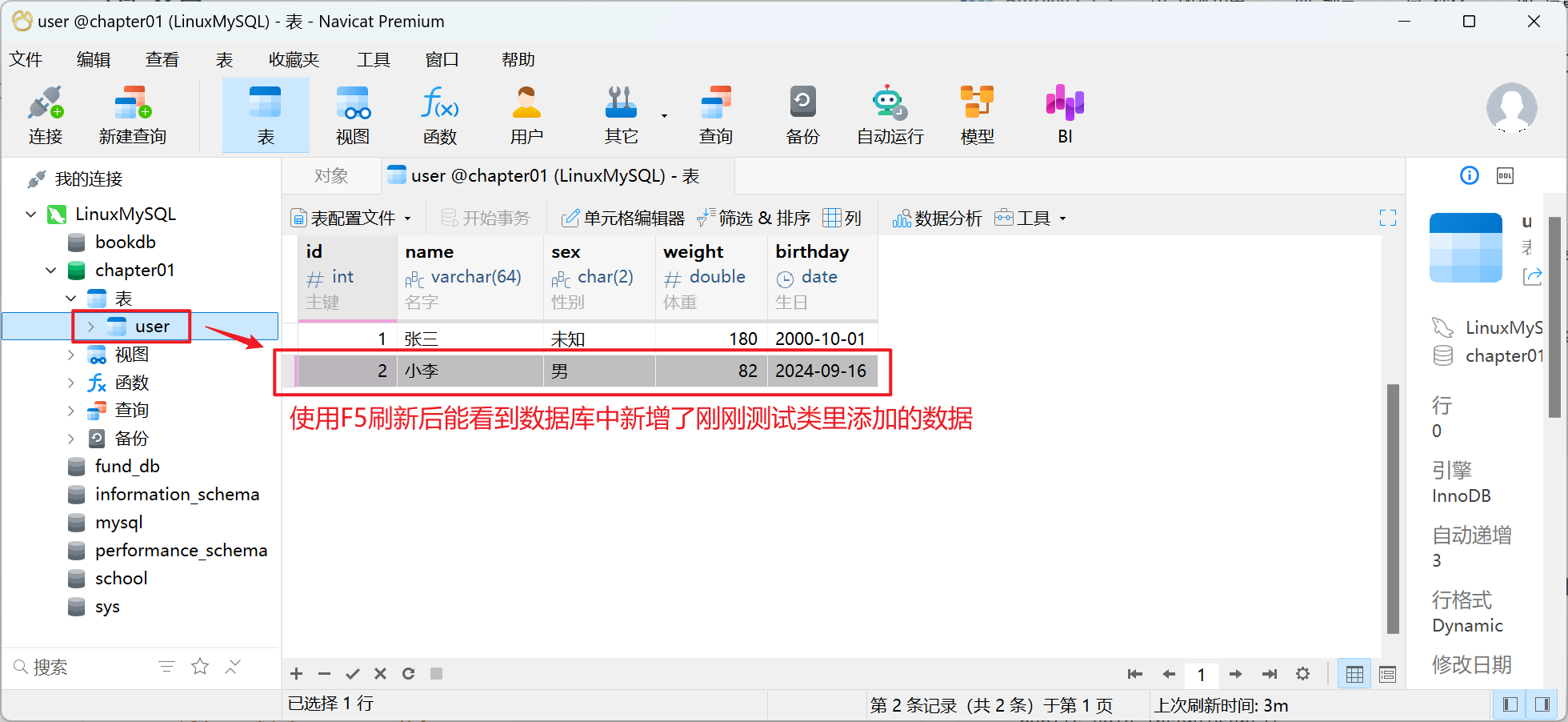This screenshot has width=1568, height=722.
Task: Open 自动运行 automation toolbar icon
Action: pos(890,114)
